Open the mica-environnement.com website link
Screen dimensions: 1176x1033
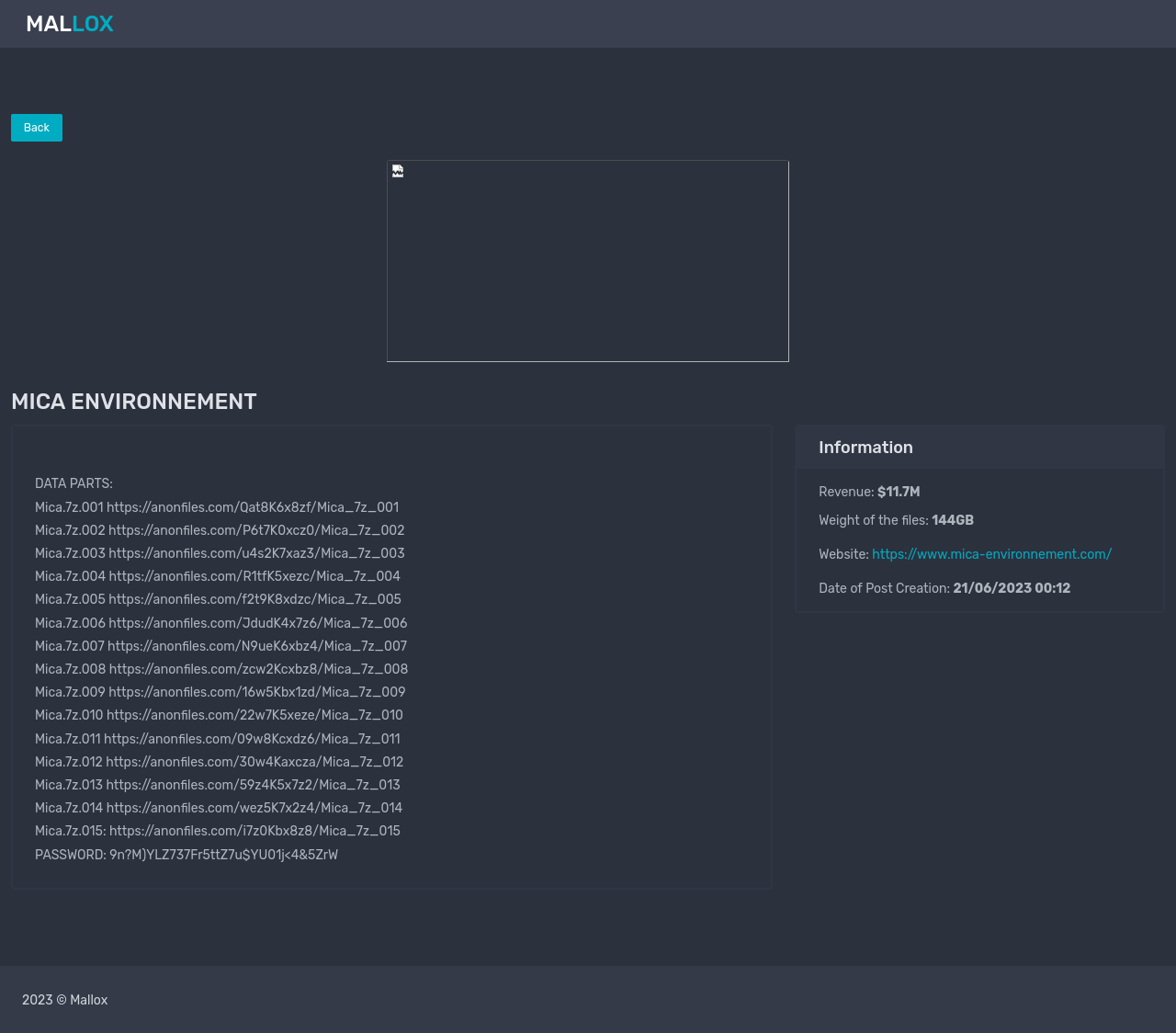(991, 554)
